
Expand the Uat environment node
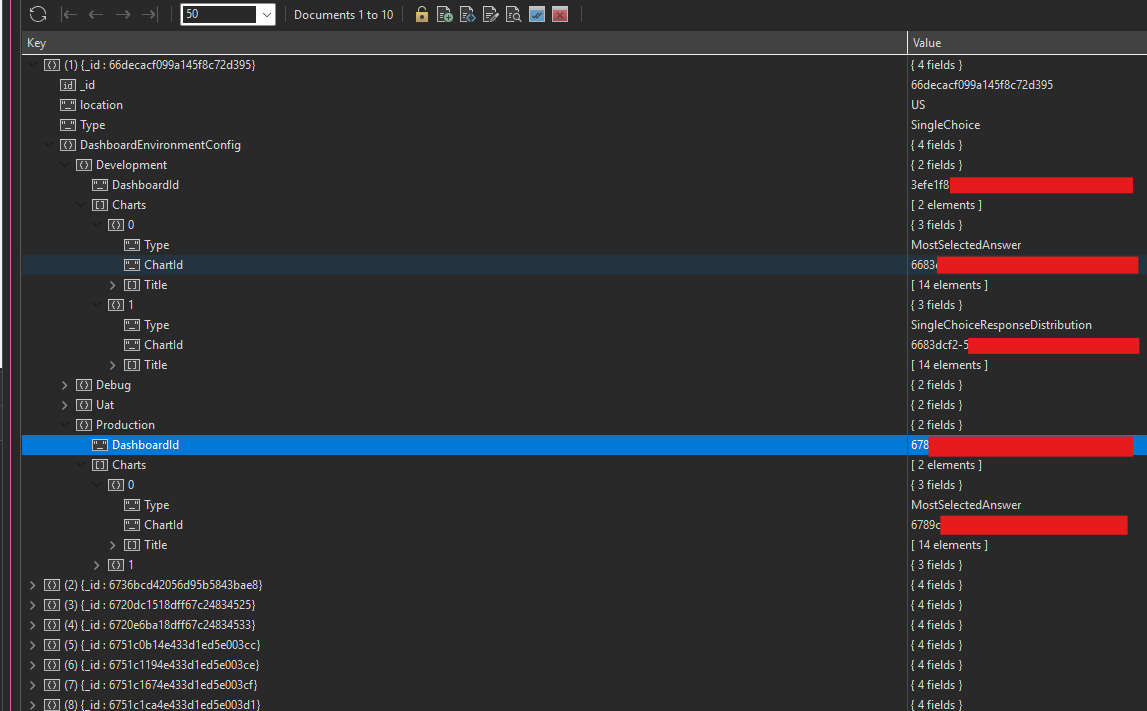(x=65, y=405)
